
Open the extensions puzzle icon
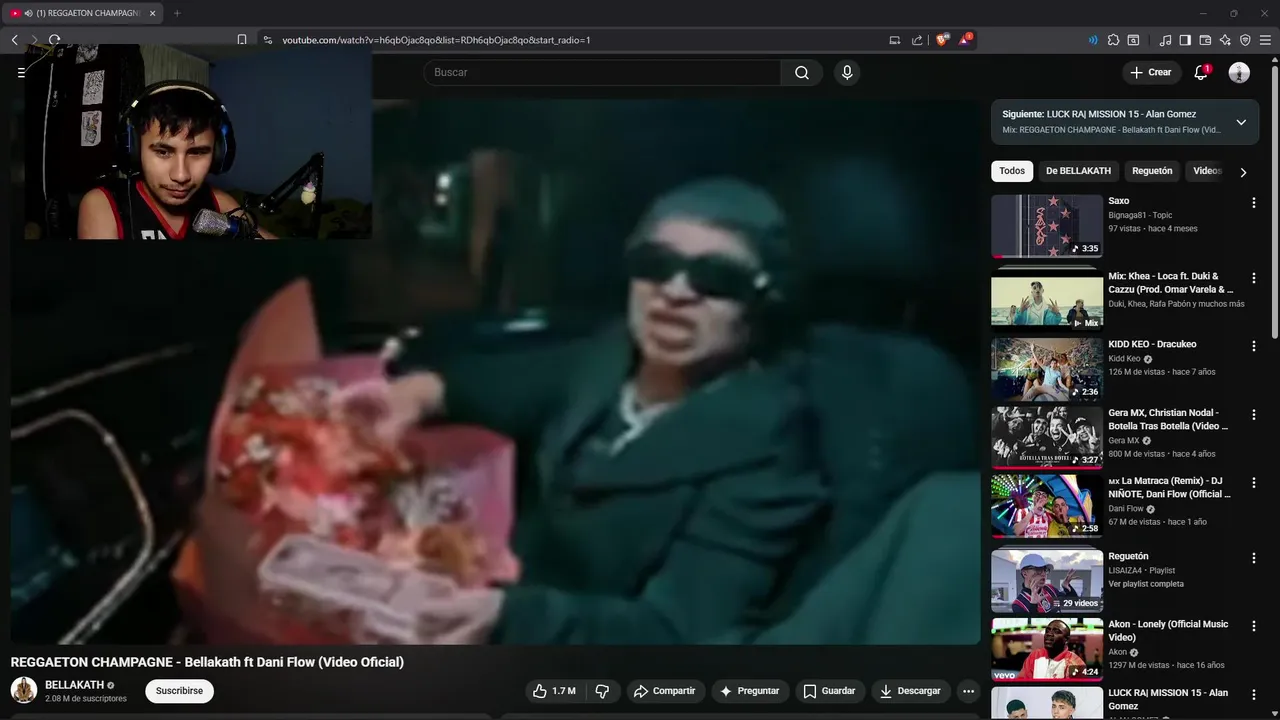pyautogui.click(x=1113, y=40)
